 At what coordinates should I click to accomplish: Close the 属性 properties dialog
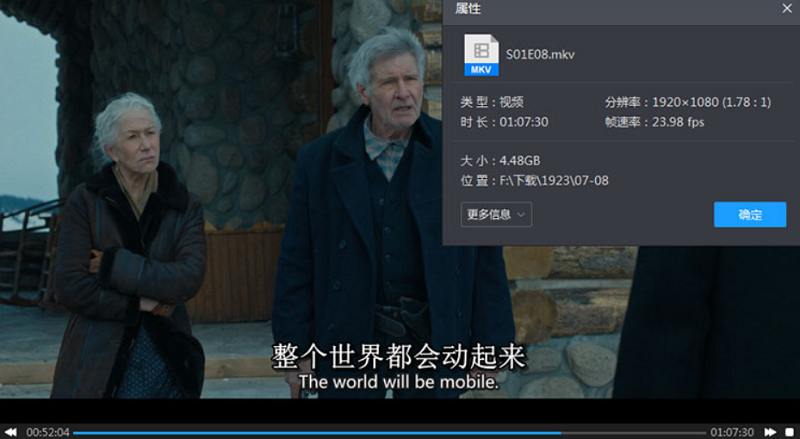[787, 10]
